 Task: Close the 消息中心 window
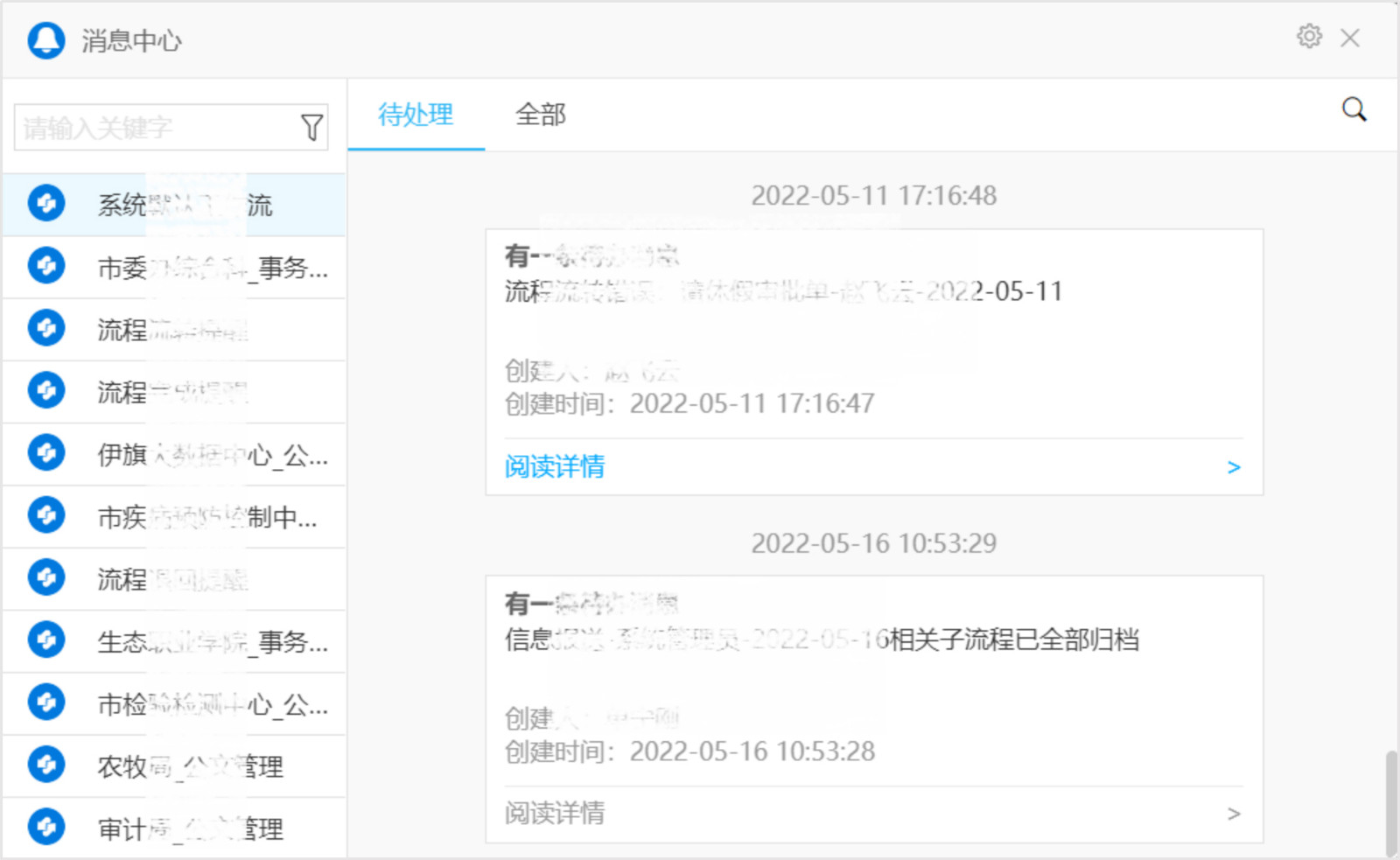coord(1350,38)
